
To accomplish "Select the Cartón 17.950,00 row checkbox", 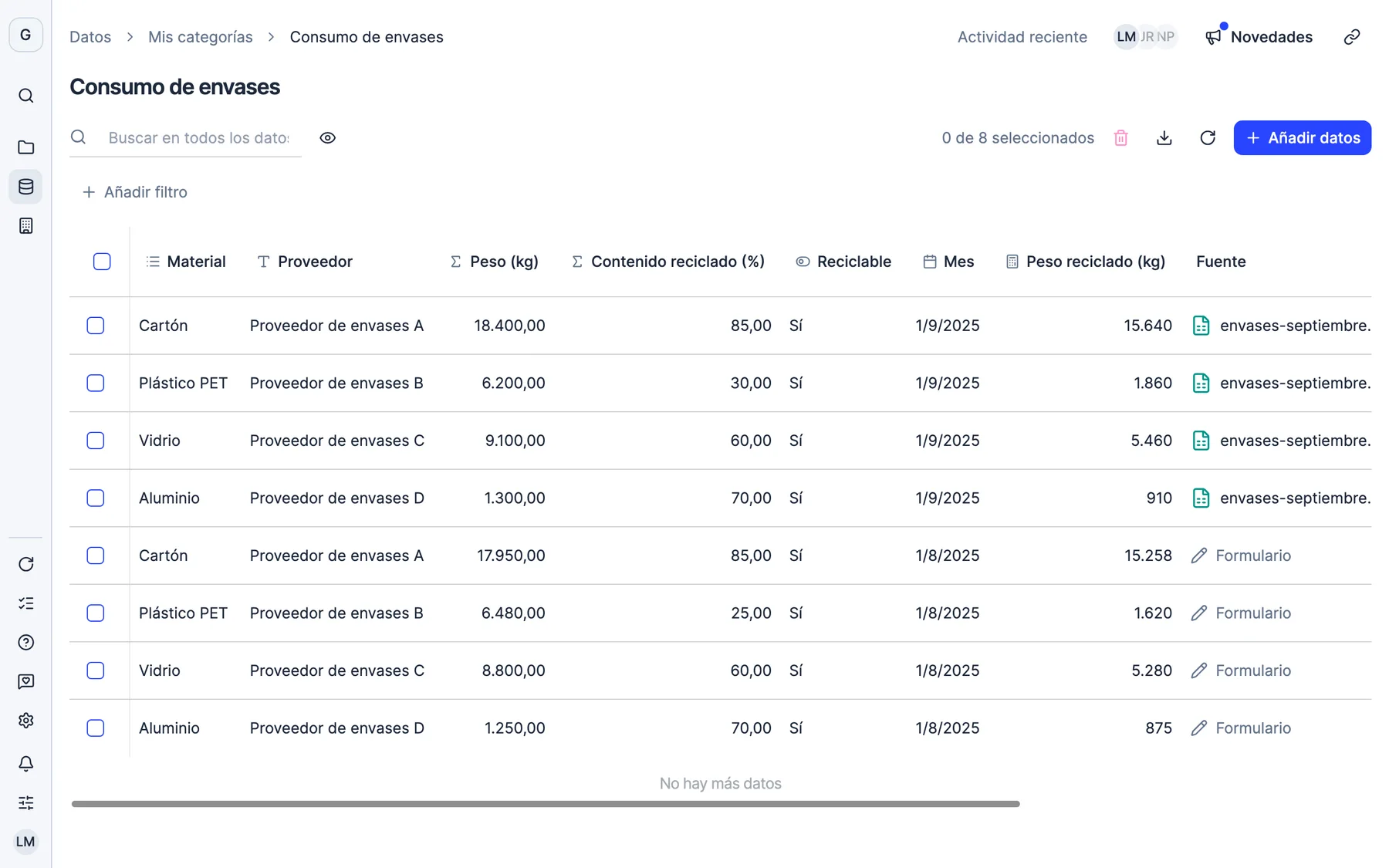I will point(96,556).
